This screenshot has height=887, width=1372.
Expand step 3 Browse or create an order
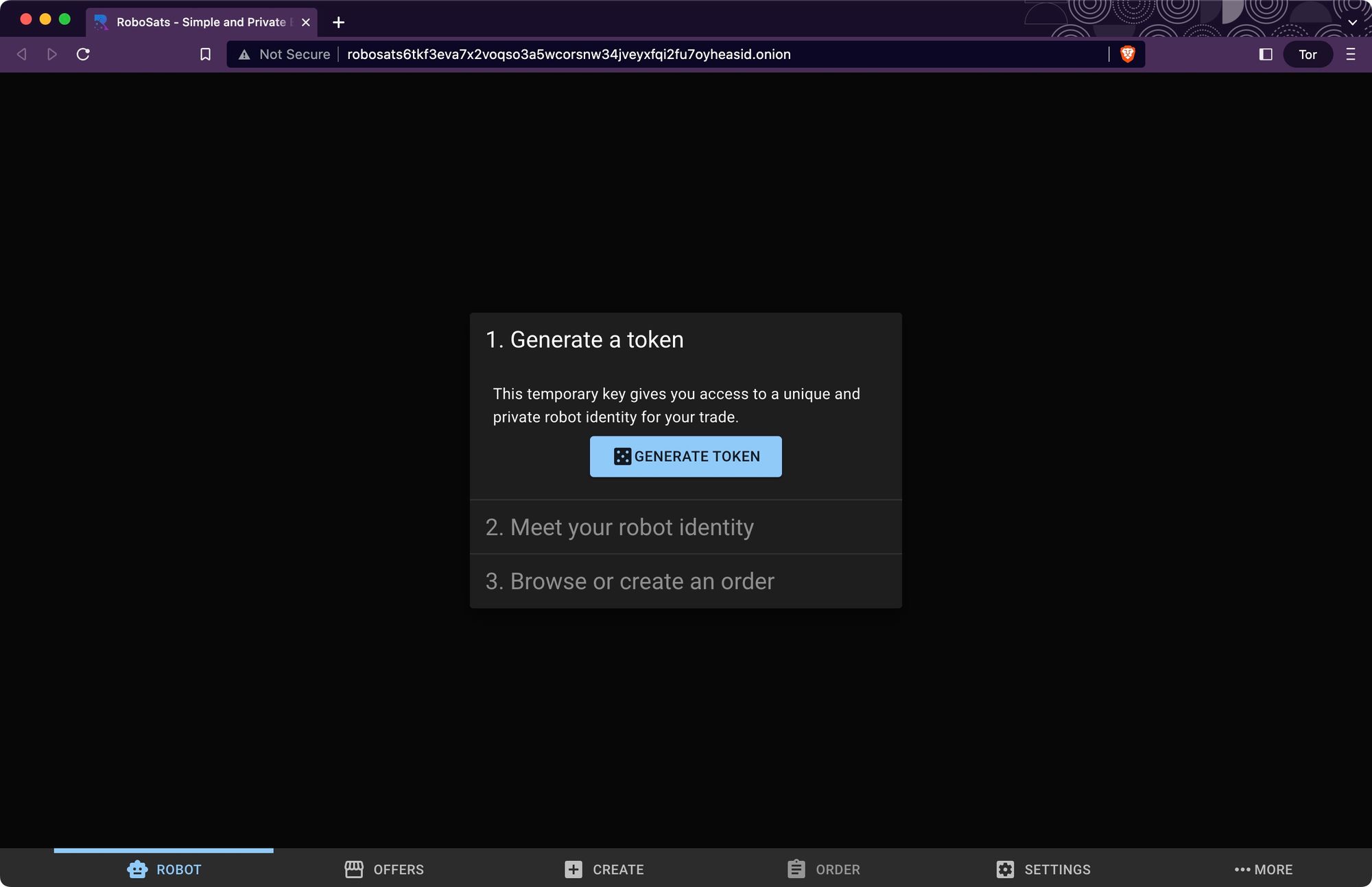[685, 581]
